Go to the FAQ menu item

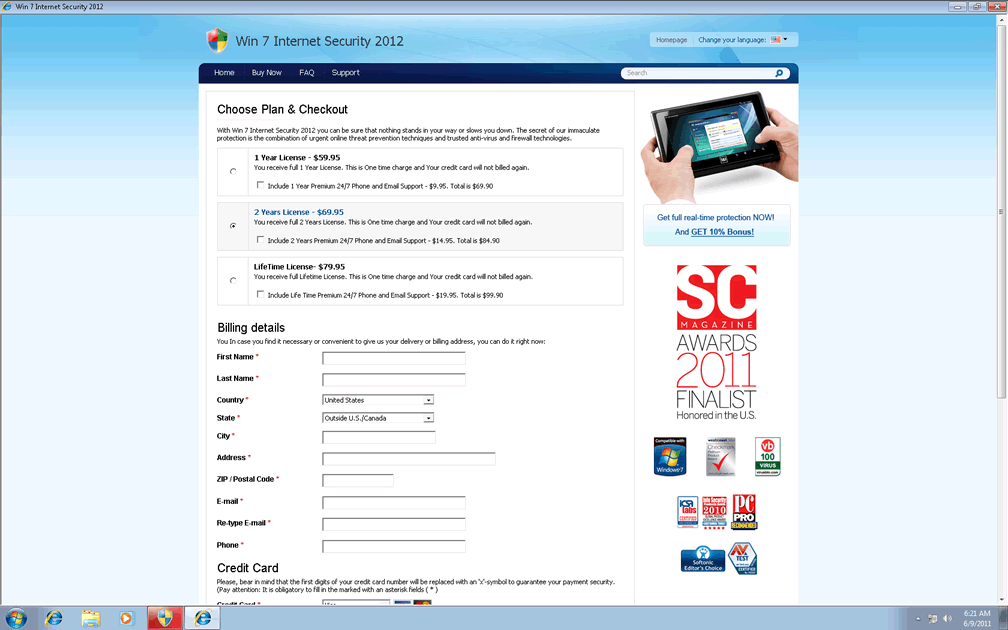point(306,73)
